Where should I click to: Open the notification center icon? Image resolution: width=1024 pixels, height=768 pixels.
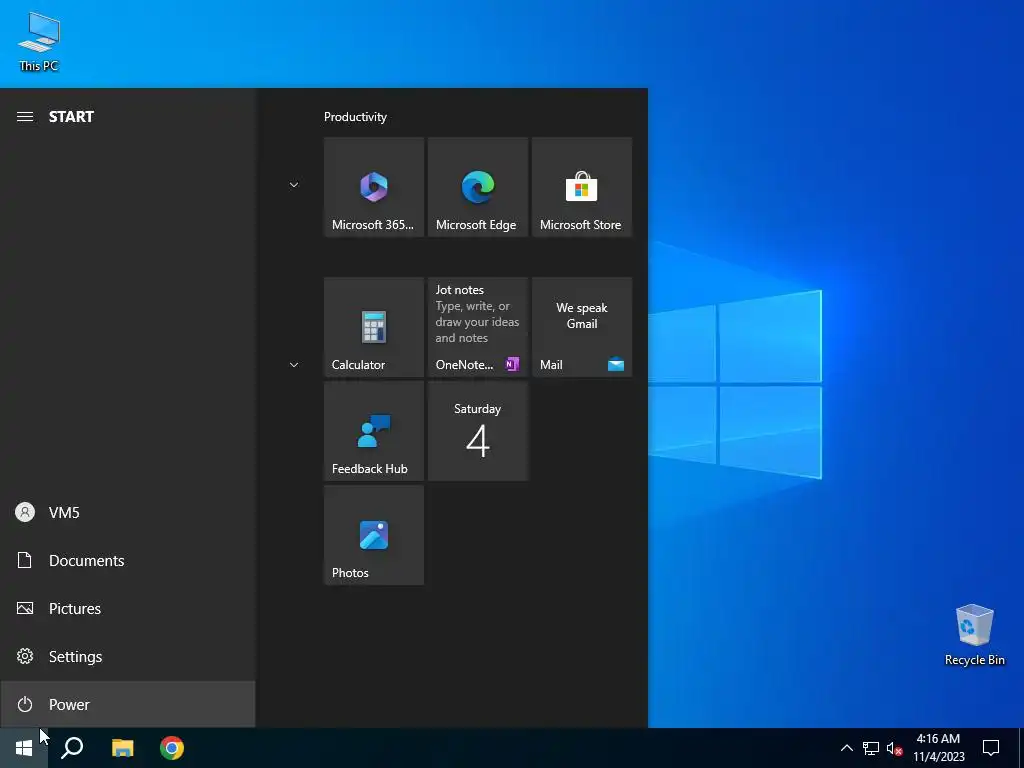pos(991,748)
